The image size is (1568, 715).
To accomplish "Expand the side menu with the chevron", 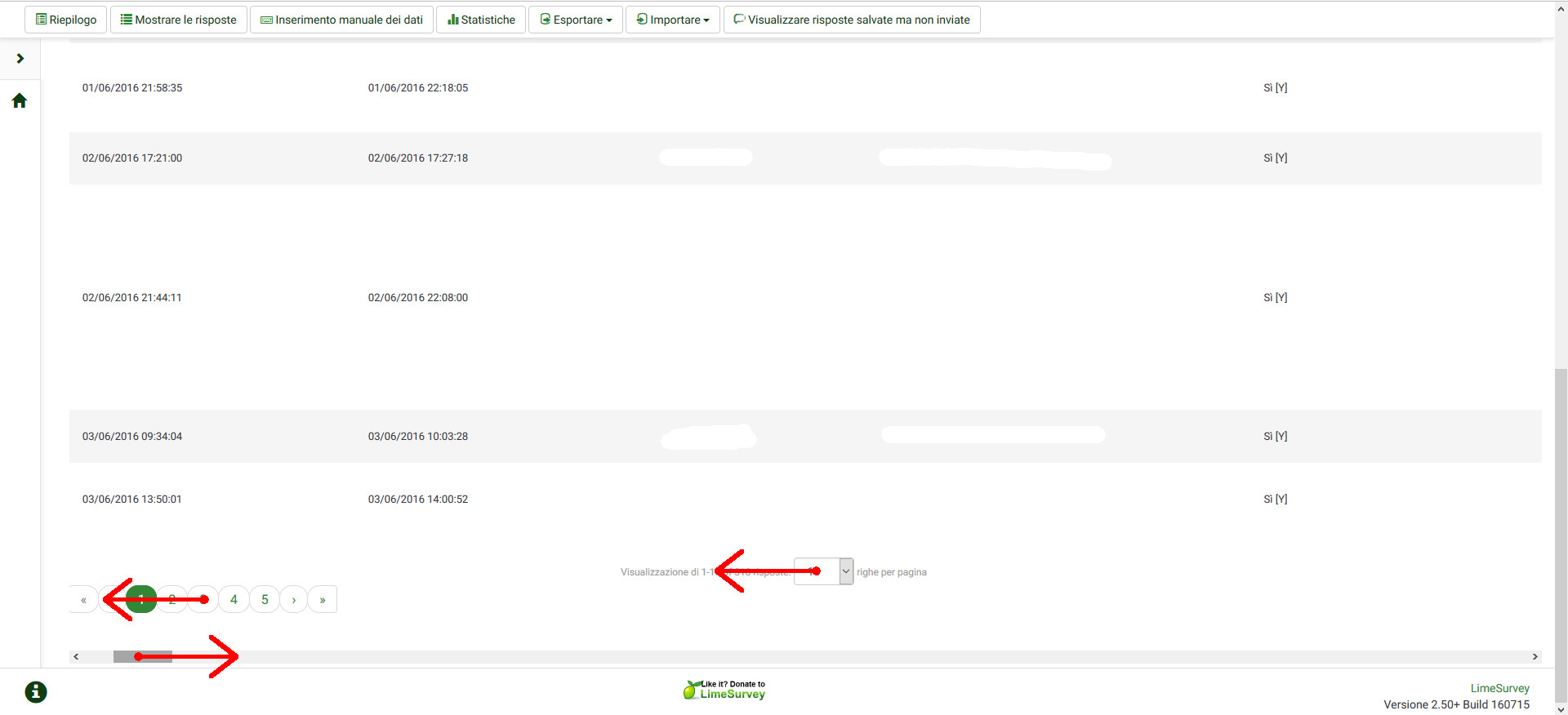I will pyautogui.click(x=20, y=59).
